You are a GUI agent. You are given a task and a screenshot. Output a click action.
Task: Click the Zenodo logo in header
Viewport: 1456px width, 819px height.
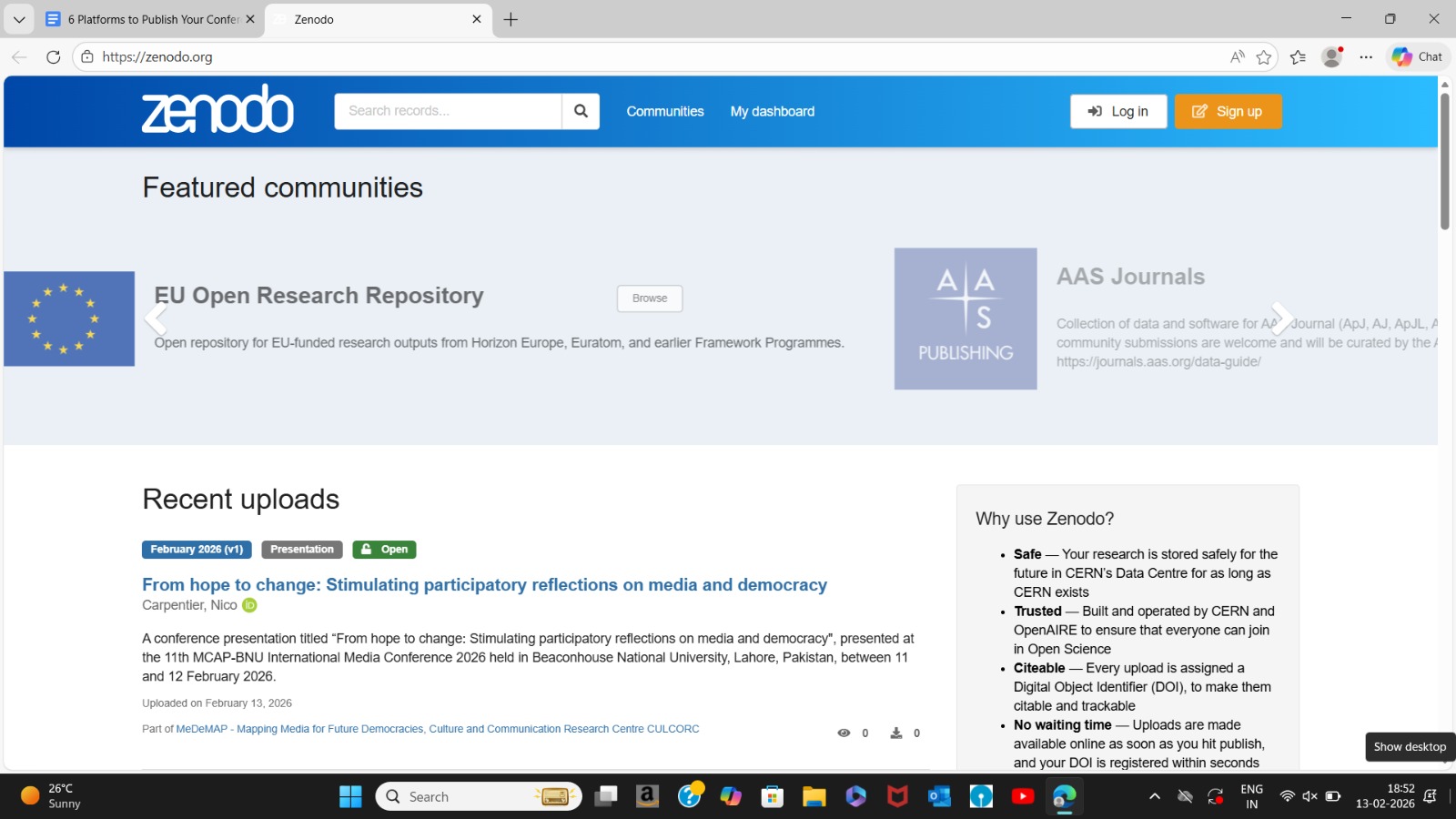click(x=217, y=110)
